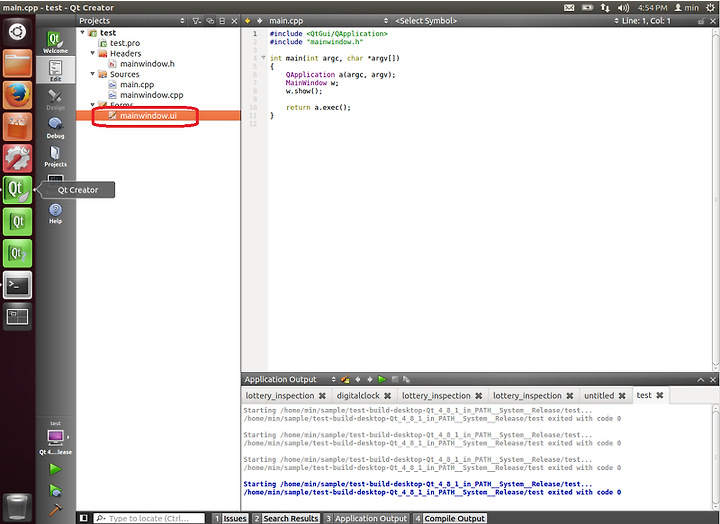Open Terminal from Ubuntu dock

coord(17,285)
